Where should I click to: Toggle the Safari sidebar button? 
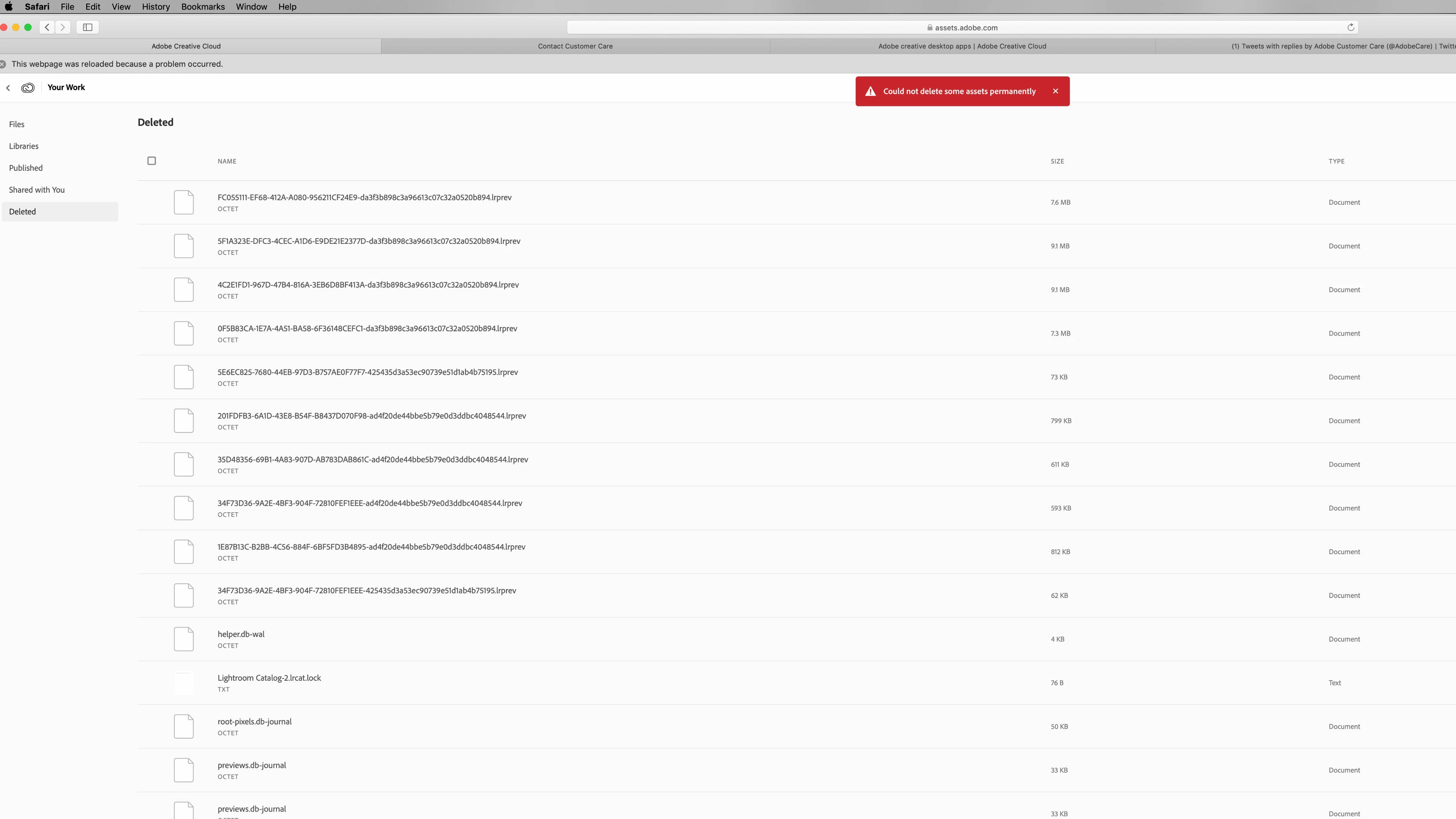coord(87,27)
